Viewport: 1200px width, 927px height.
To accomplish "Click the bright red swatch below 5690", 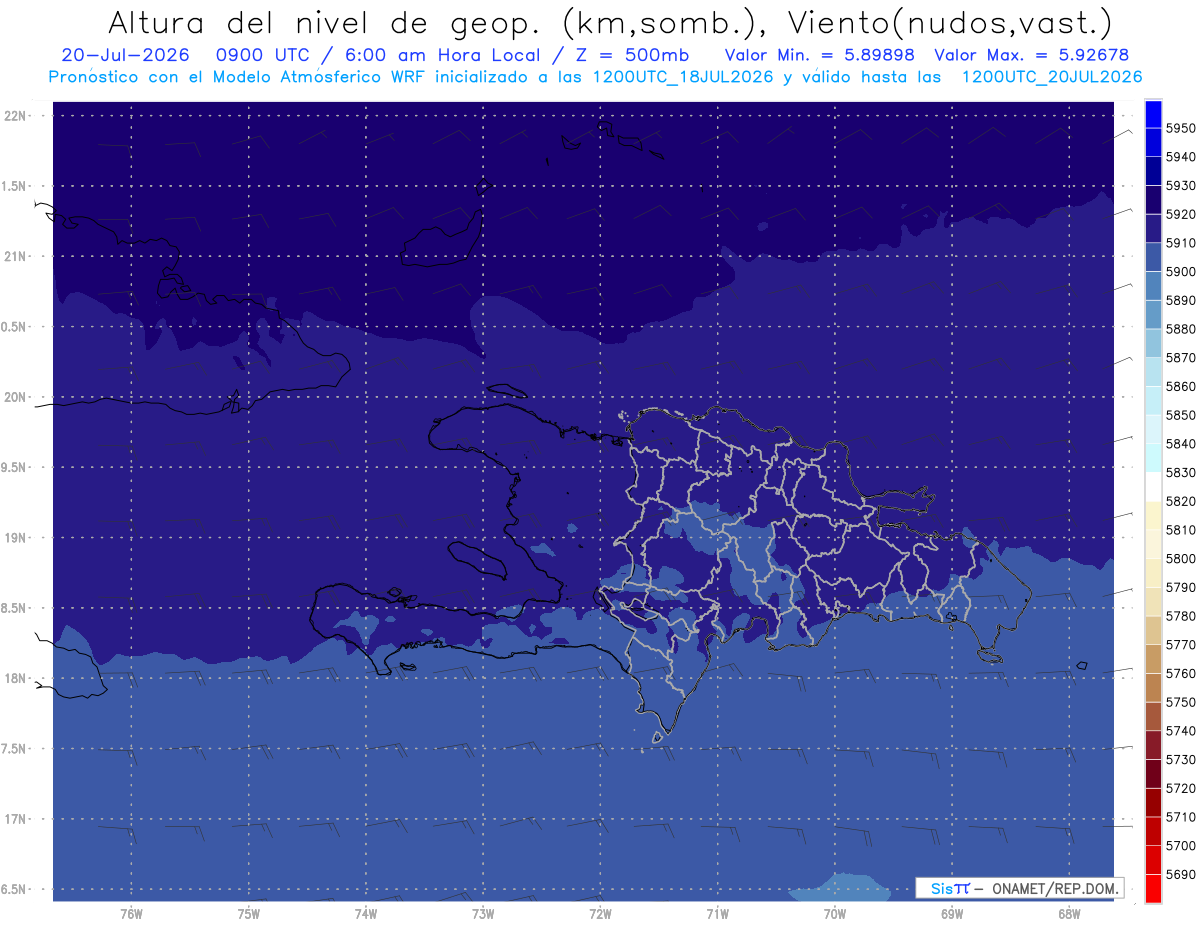I will (x=1152, y=888).
